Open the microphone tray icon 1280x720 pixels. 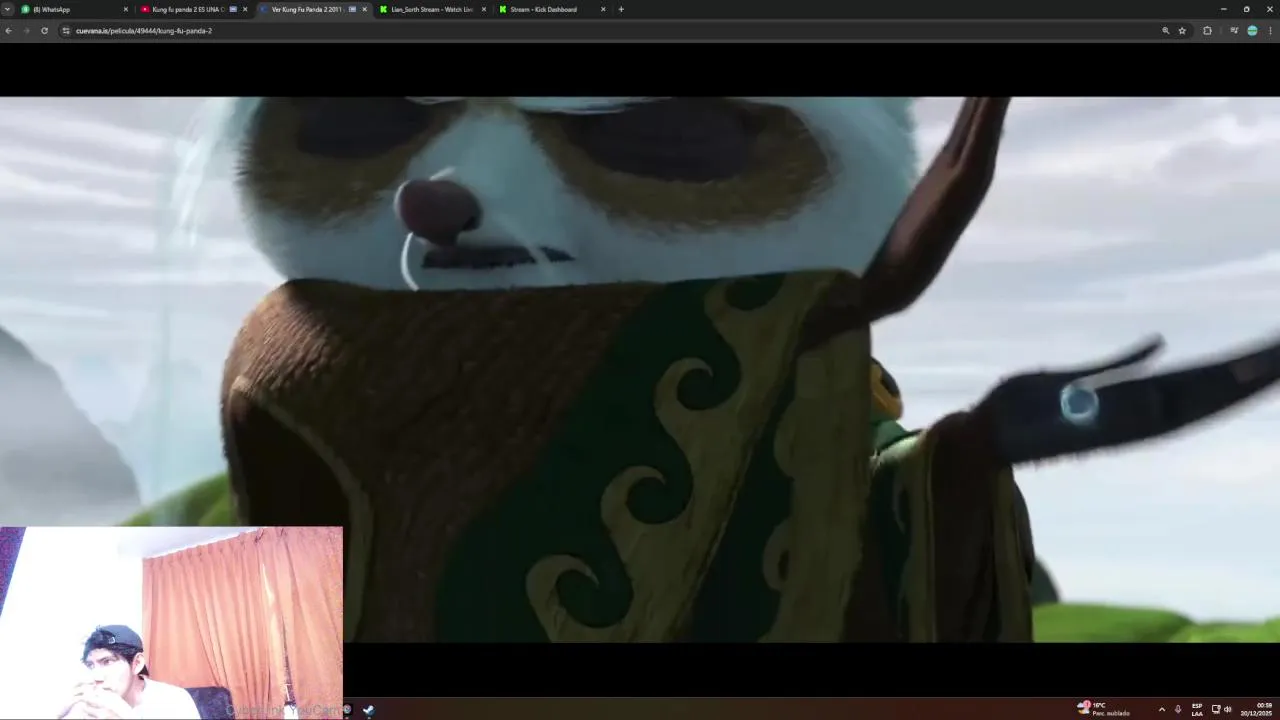1178,710
